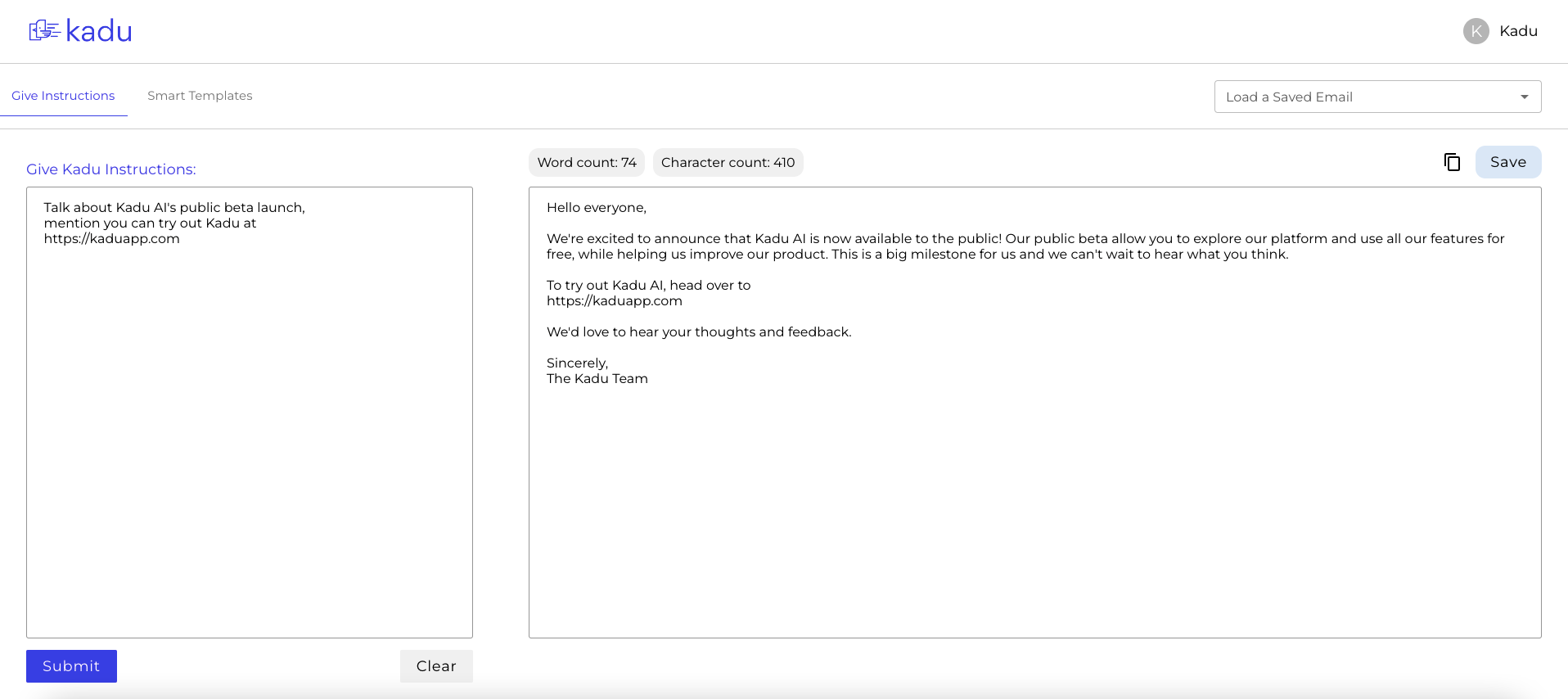Click the Kadu logo icon
1568x699 pixels.
click(x=44, y=31)
